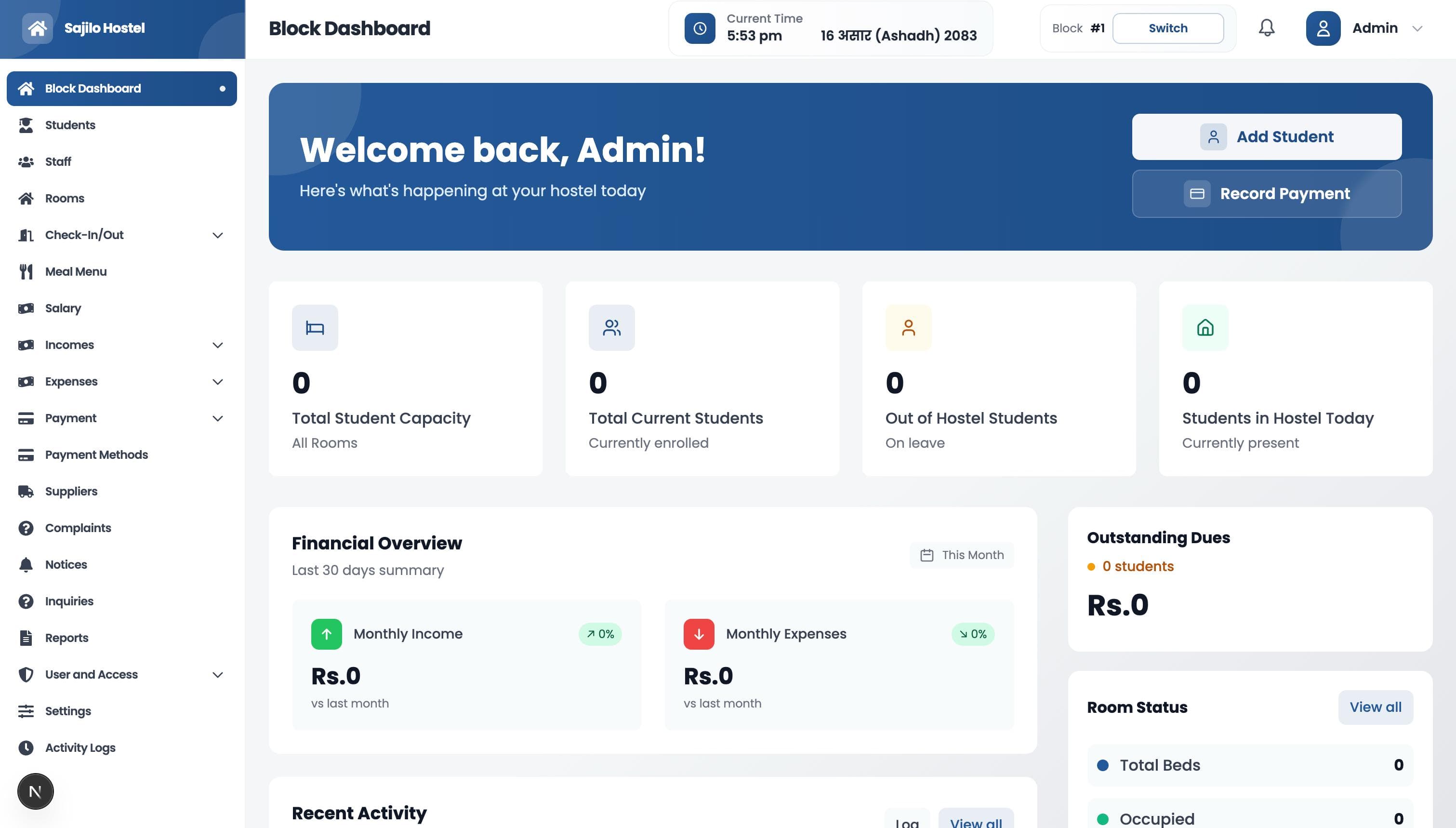Open the notifications bell icon

pos(1266,28)
